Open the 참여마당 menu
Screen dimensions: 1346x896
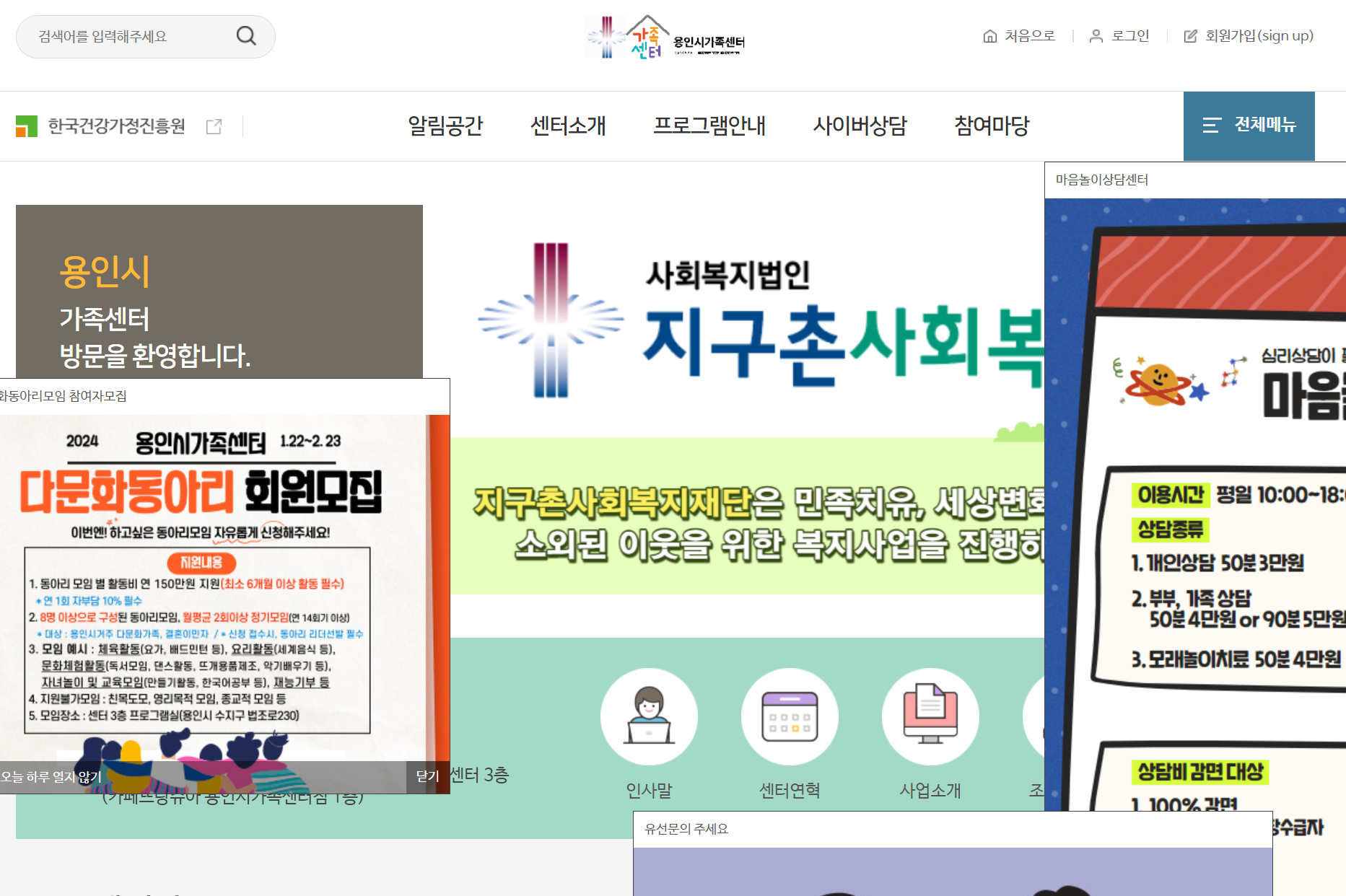992,126
